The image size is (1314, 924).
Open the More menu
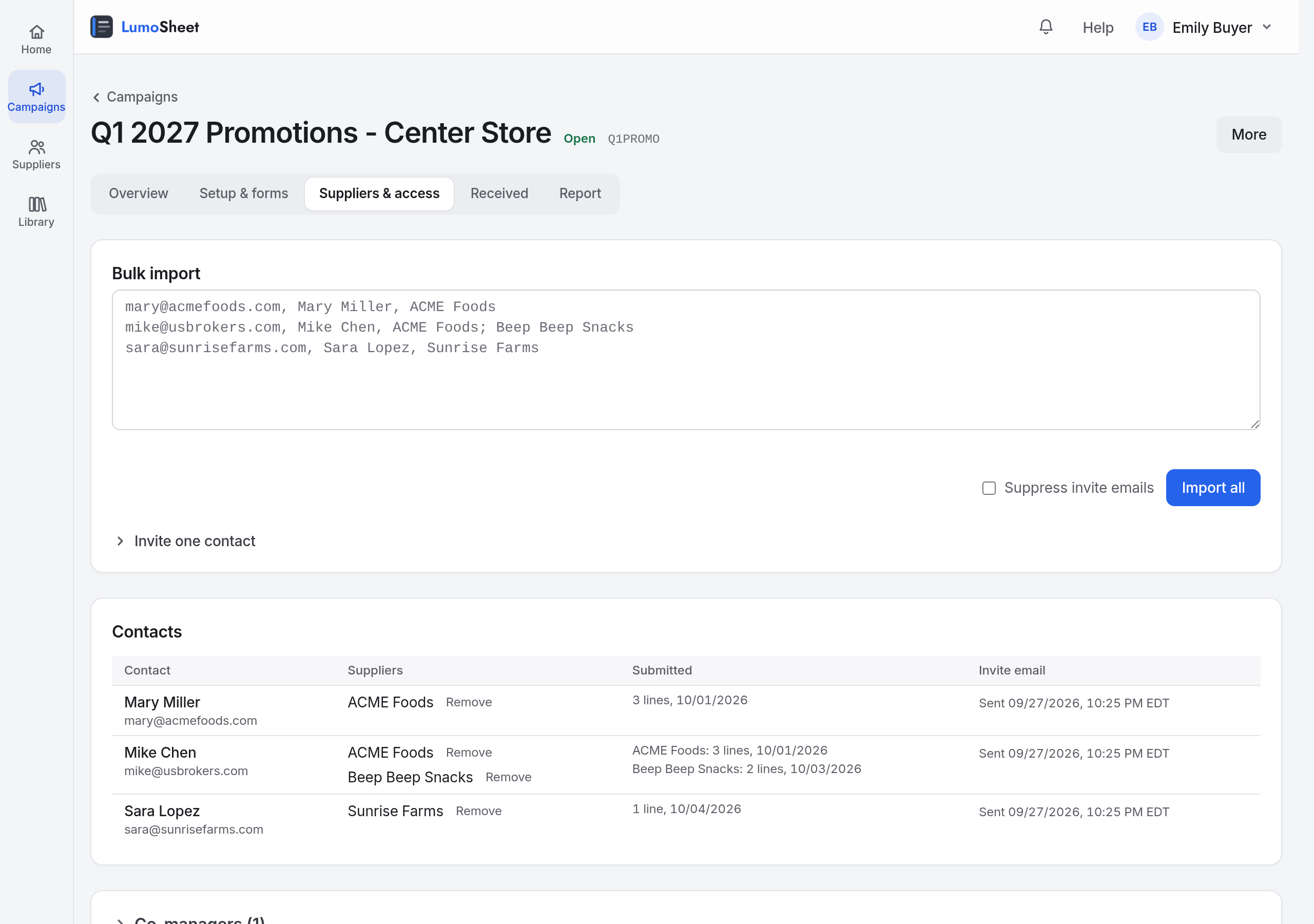(1248, 134)
